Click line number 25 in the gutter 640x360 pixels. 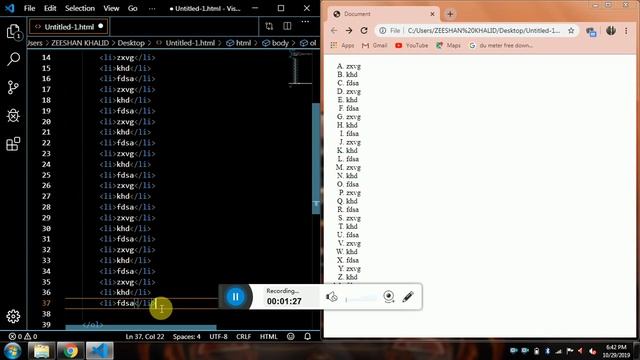(46, 175)
